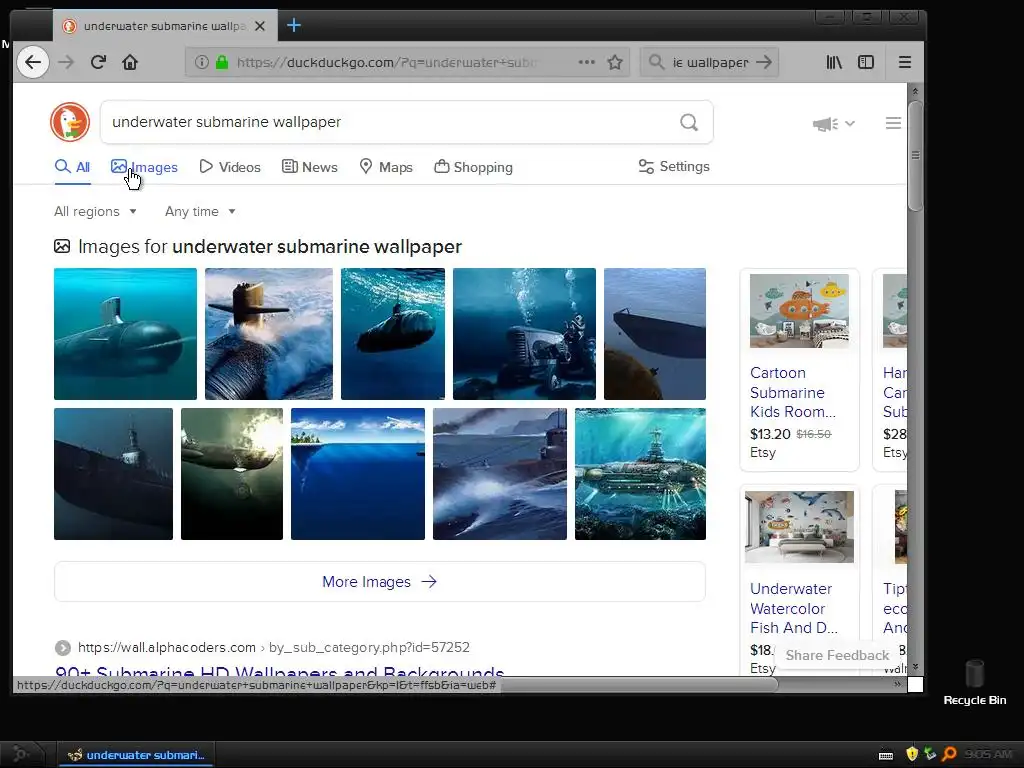Open the sunken tractor with diver thumbnail
The height and width of the screenshot is (768, 1024).
524,334
